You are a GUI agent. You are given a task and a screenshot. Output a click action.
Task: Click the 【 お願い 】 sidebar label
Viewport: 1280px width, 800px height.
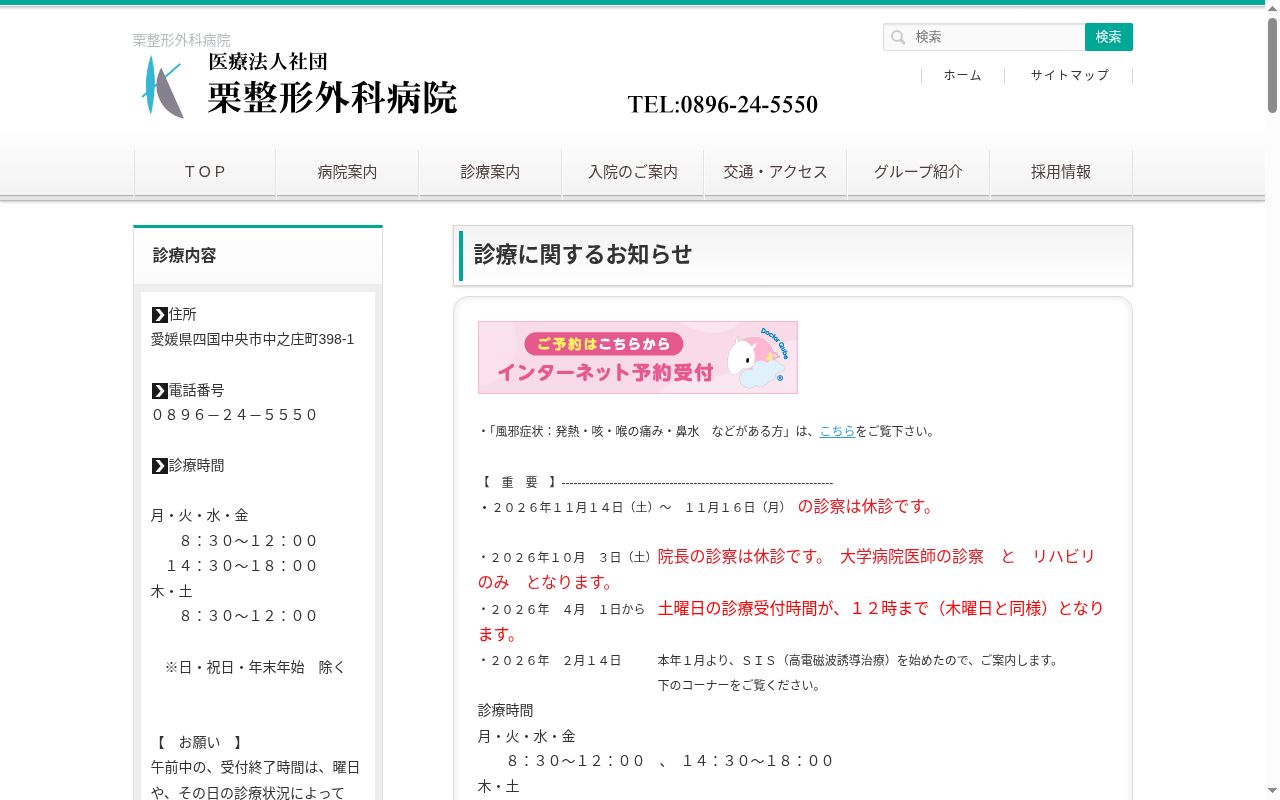click(x=199, y=743)
